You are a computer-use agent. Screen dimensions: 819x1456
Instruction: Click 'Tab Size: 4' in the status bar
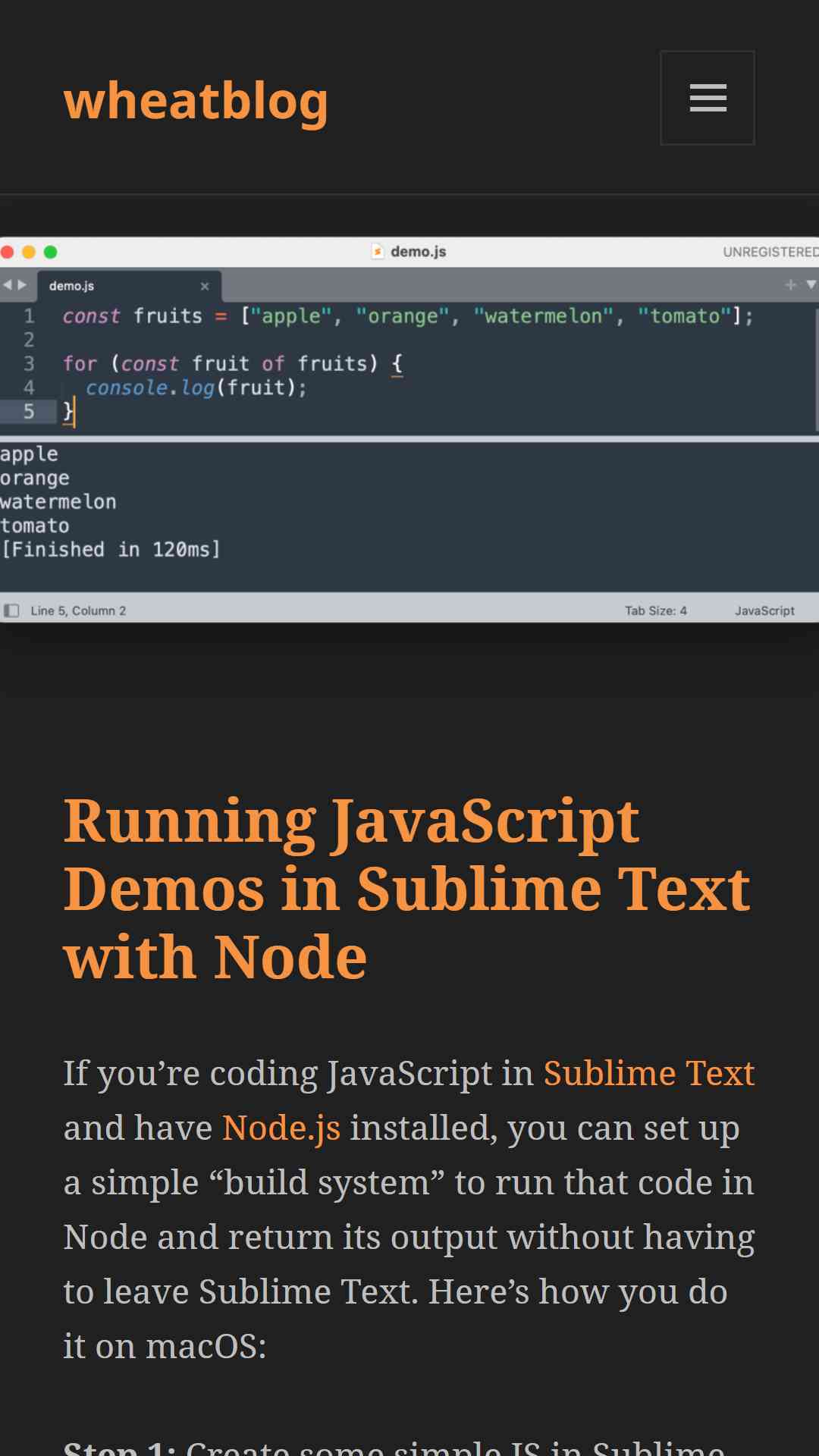[656, 610]
